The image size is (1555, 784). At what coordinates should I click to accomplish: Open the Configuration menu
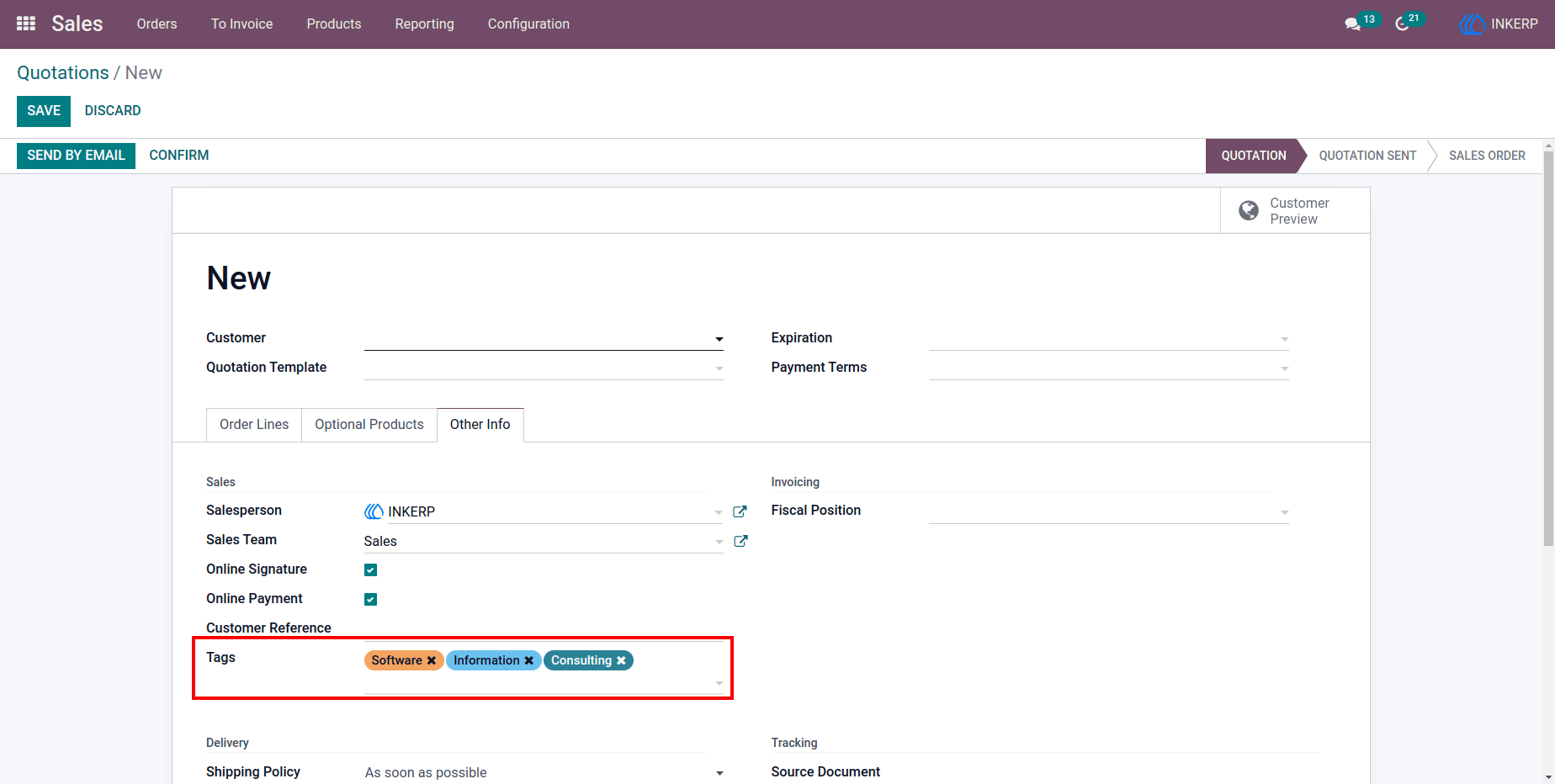(528, 24)
